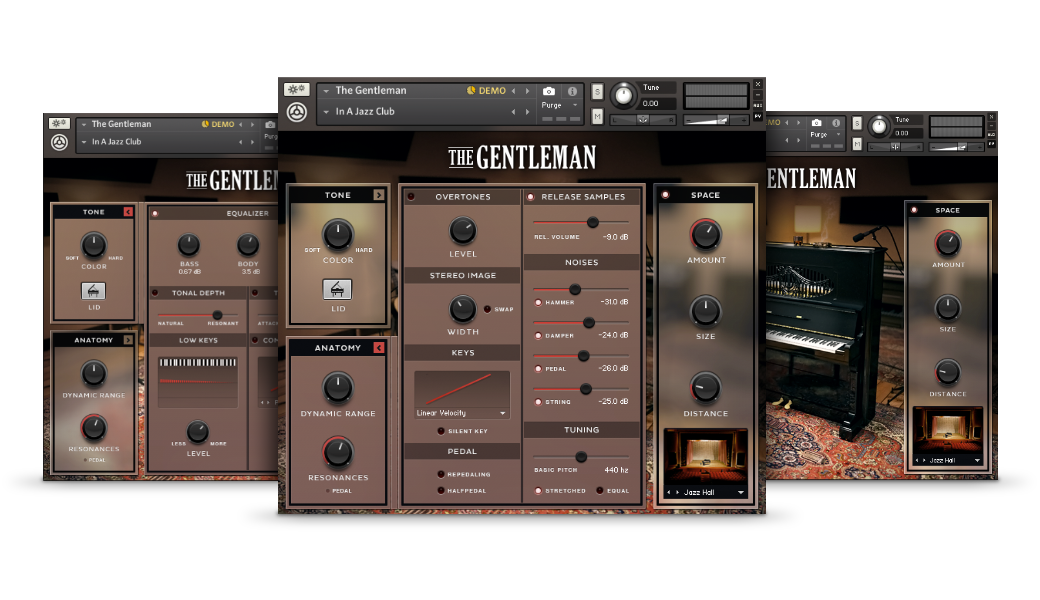Click the Tune value 0.00 field in center window
This screenshot has width=1040, height=600.
pyautogui.click(x=657, y=103)
